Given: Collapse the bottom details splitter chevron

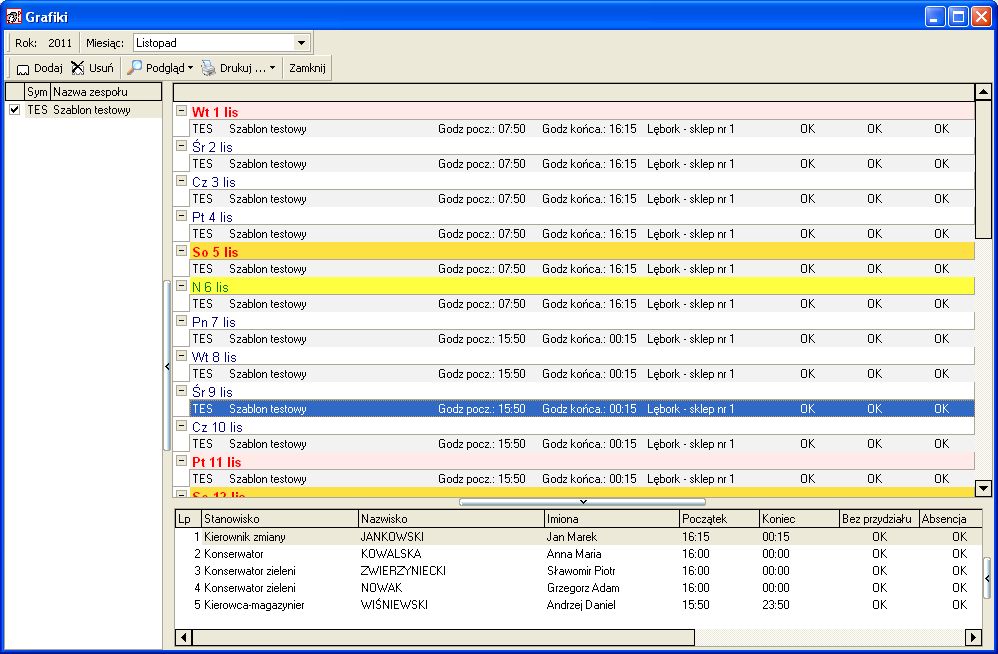Looking at the screenshot, I should click(582, 502).
